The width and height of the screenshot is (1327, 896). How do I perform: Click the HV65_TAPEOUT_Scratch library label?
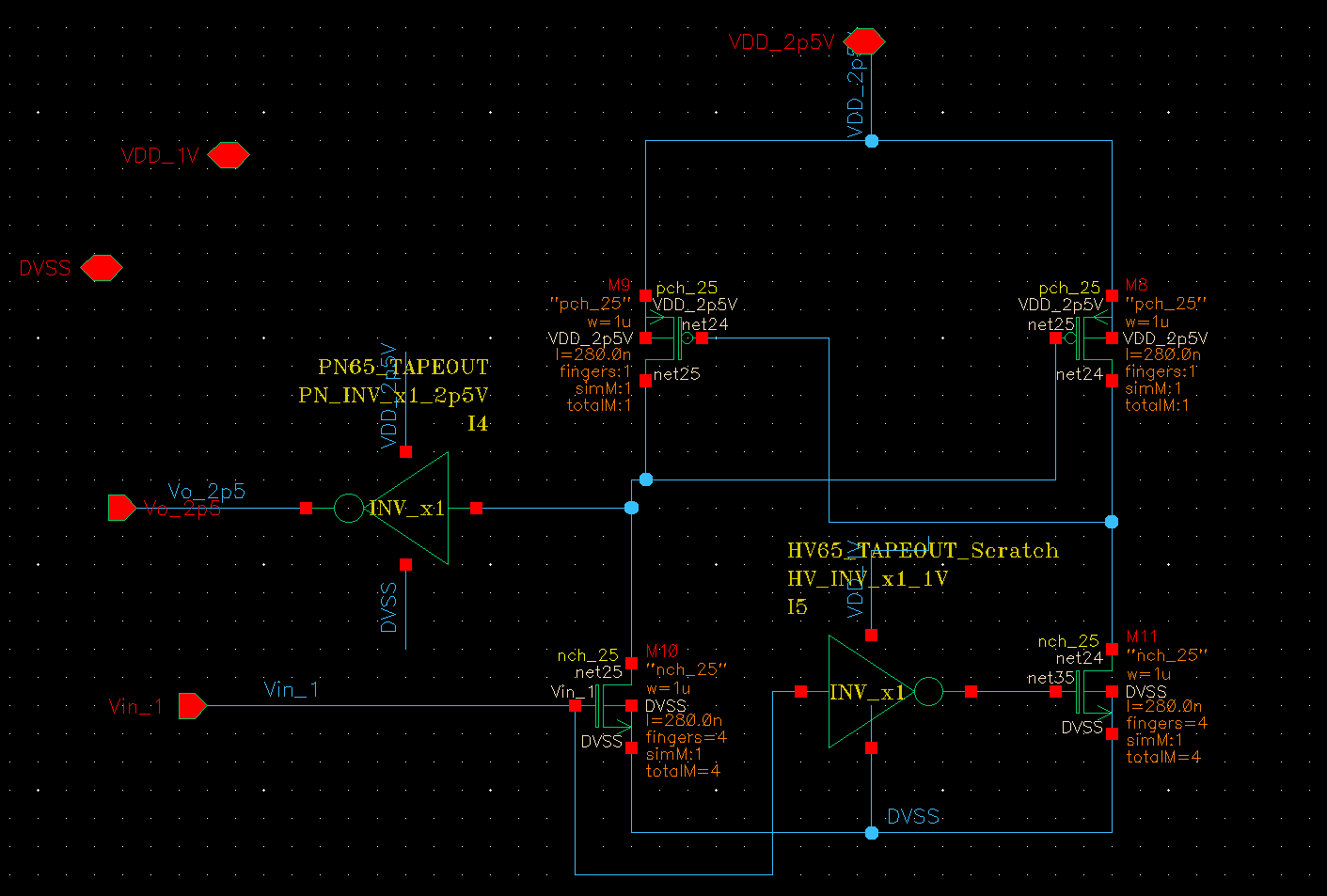[924, 551]
